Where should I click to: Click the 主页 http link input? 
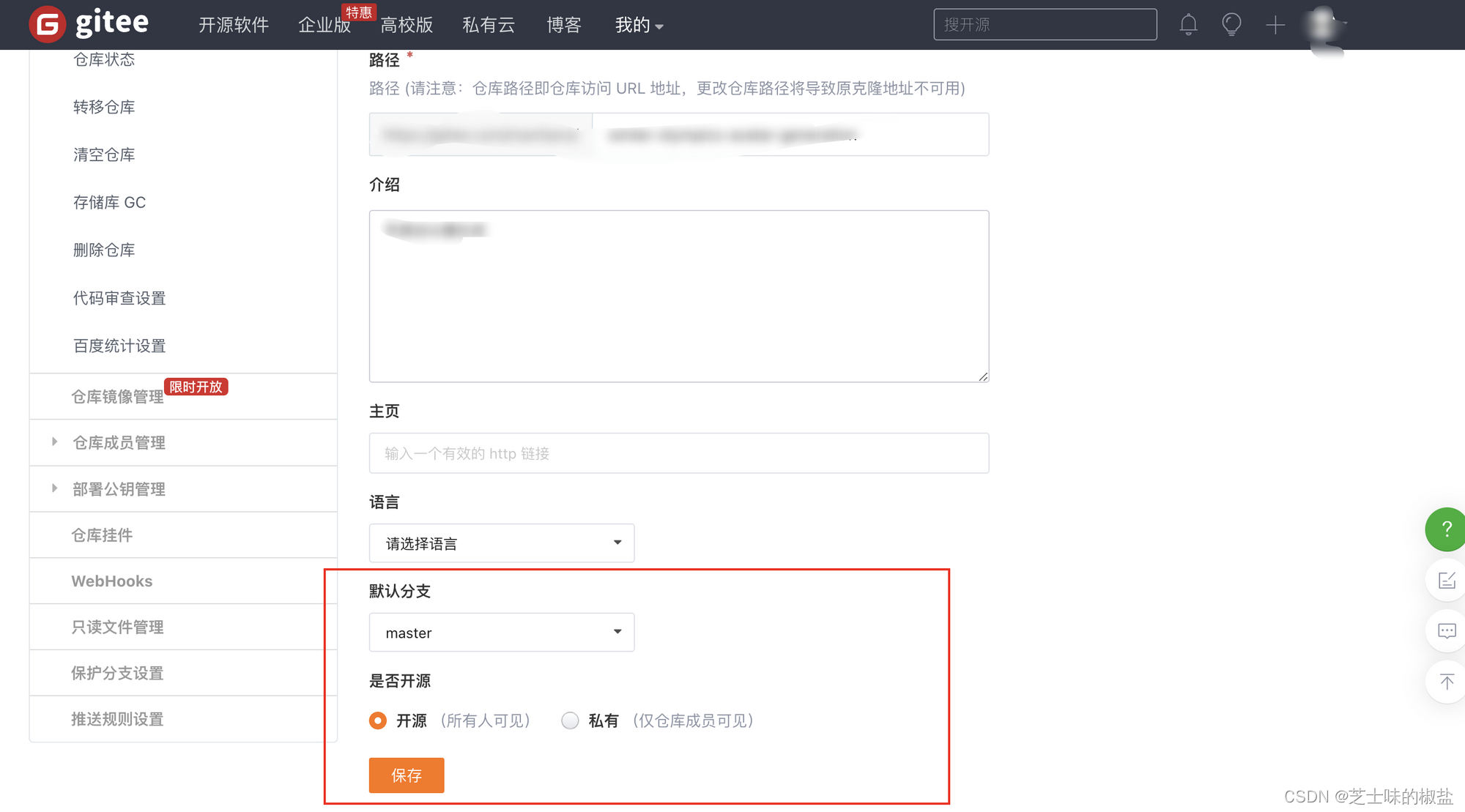click(x=679, y=453)
